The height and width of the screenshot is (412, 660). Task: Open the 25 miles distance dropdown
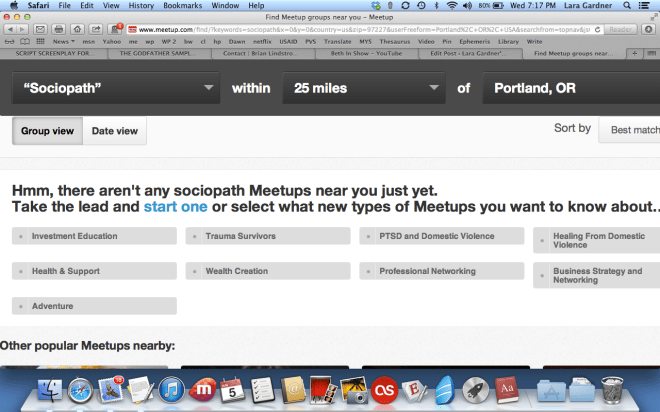(x=366, y=88)
